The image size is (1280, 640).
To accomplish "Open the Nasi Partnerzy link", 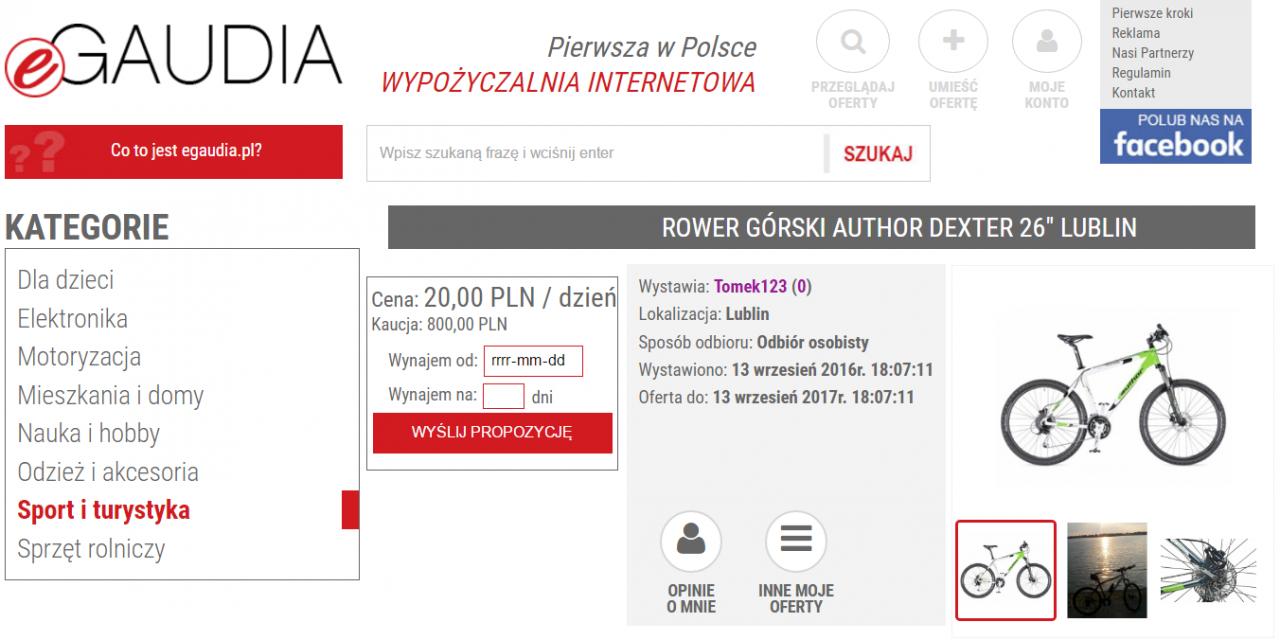I will click(1153, 53).
